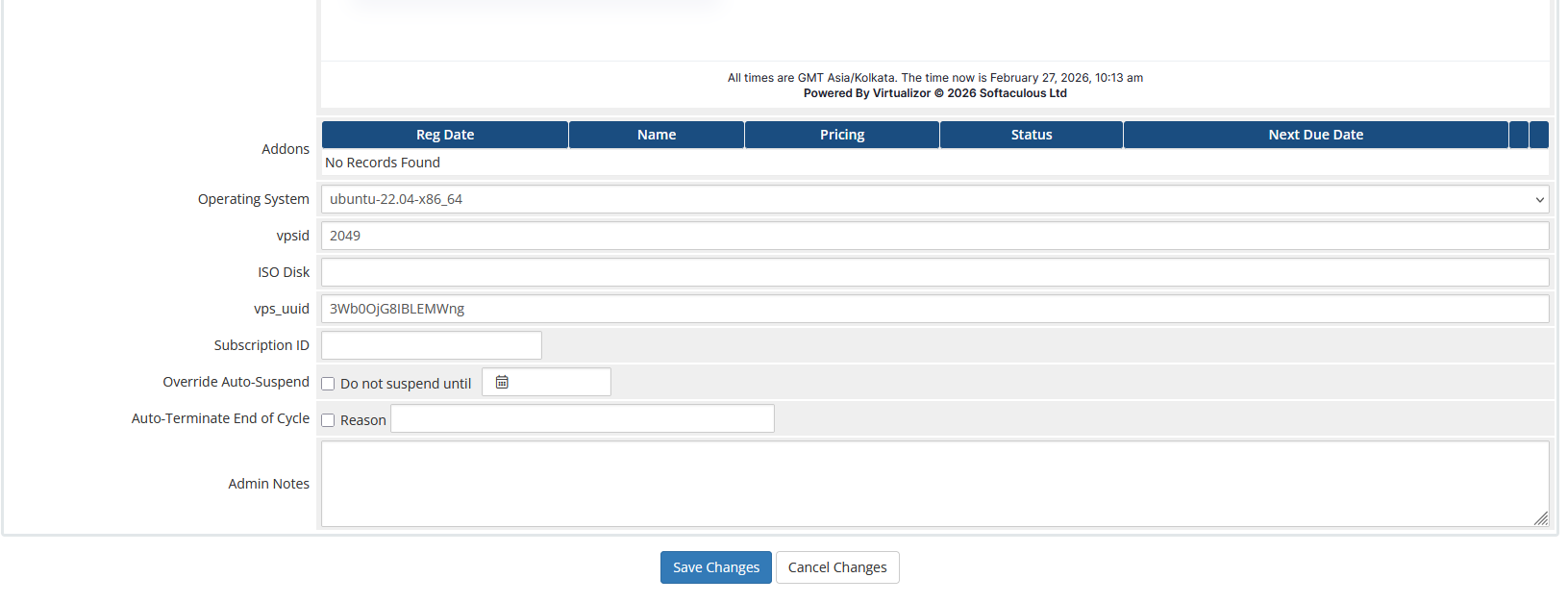Grab the Admin Notes textarea resize handle

point(1540,518)
